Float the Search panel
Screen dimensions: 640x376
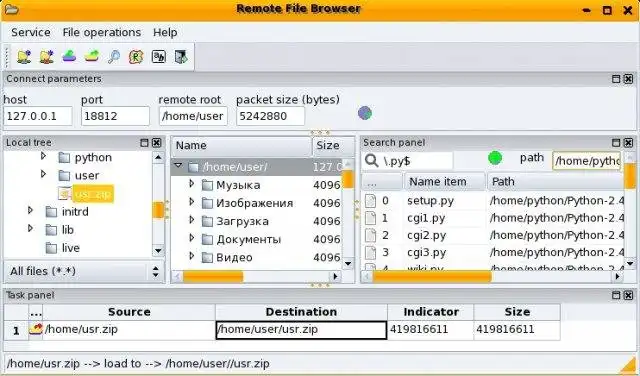(616, 142)
